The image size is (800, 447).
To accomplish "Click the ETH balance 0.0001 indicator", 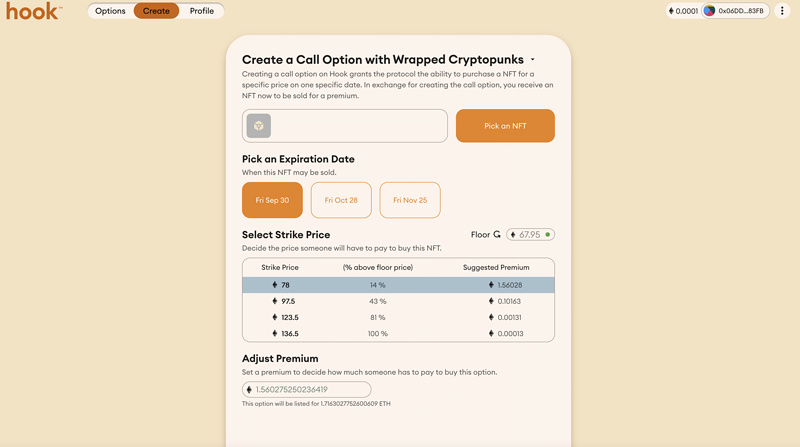I will 683,11.
